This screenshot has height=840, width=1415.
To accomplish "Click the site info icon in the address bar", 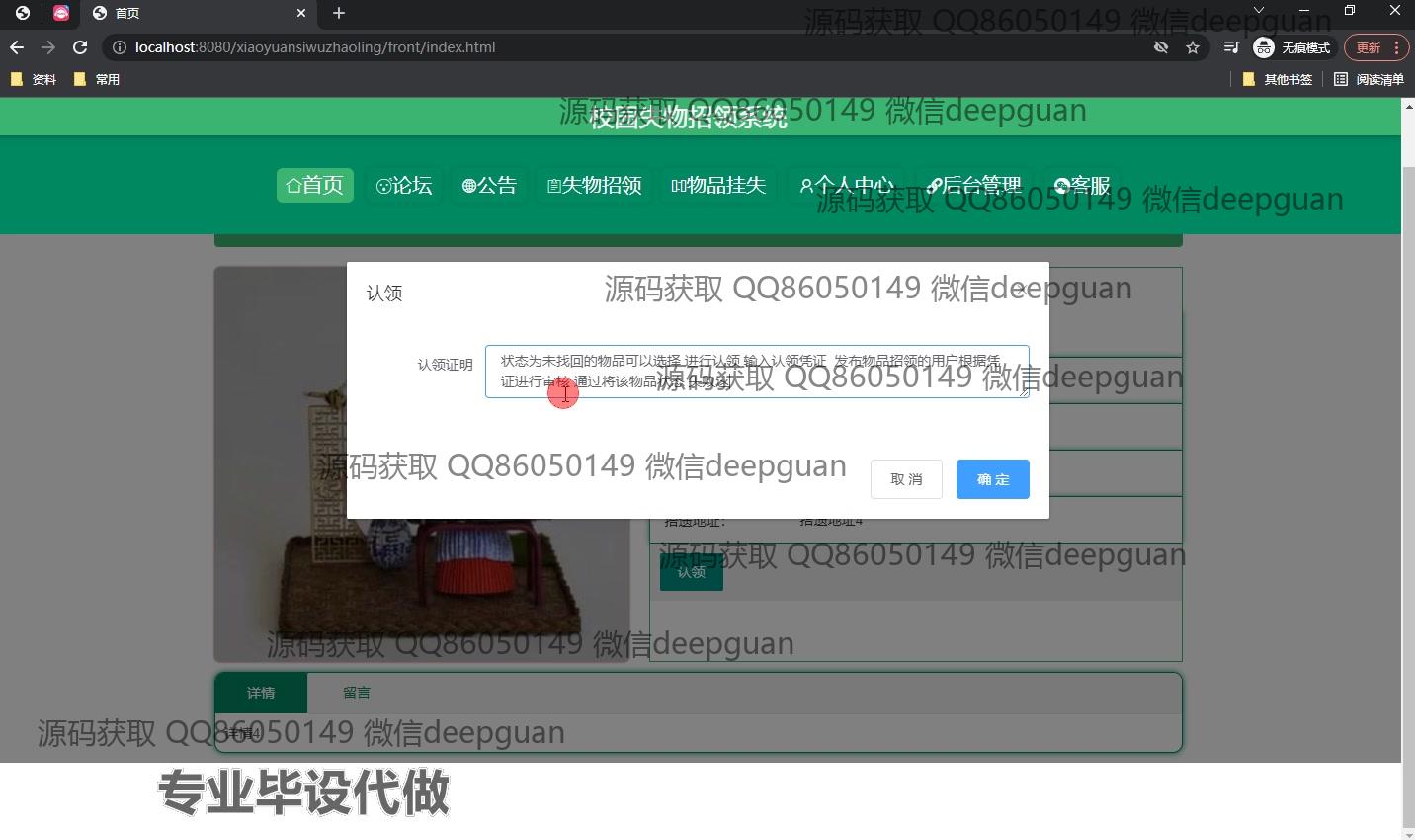I will point(118,46).
